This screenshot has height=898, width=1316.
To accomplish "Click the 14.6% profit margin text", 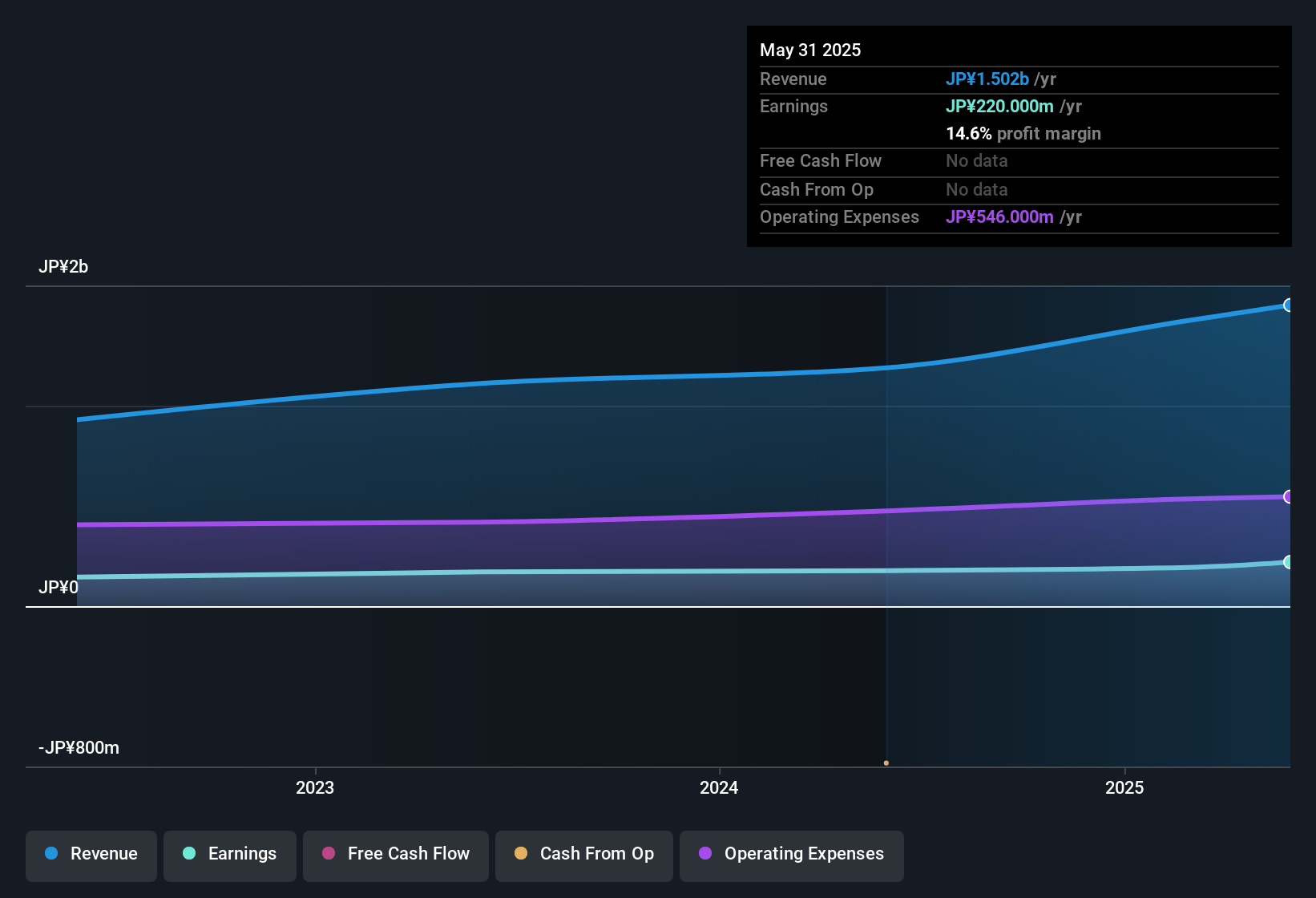I will click(1023, 133).
